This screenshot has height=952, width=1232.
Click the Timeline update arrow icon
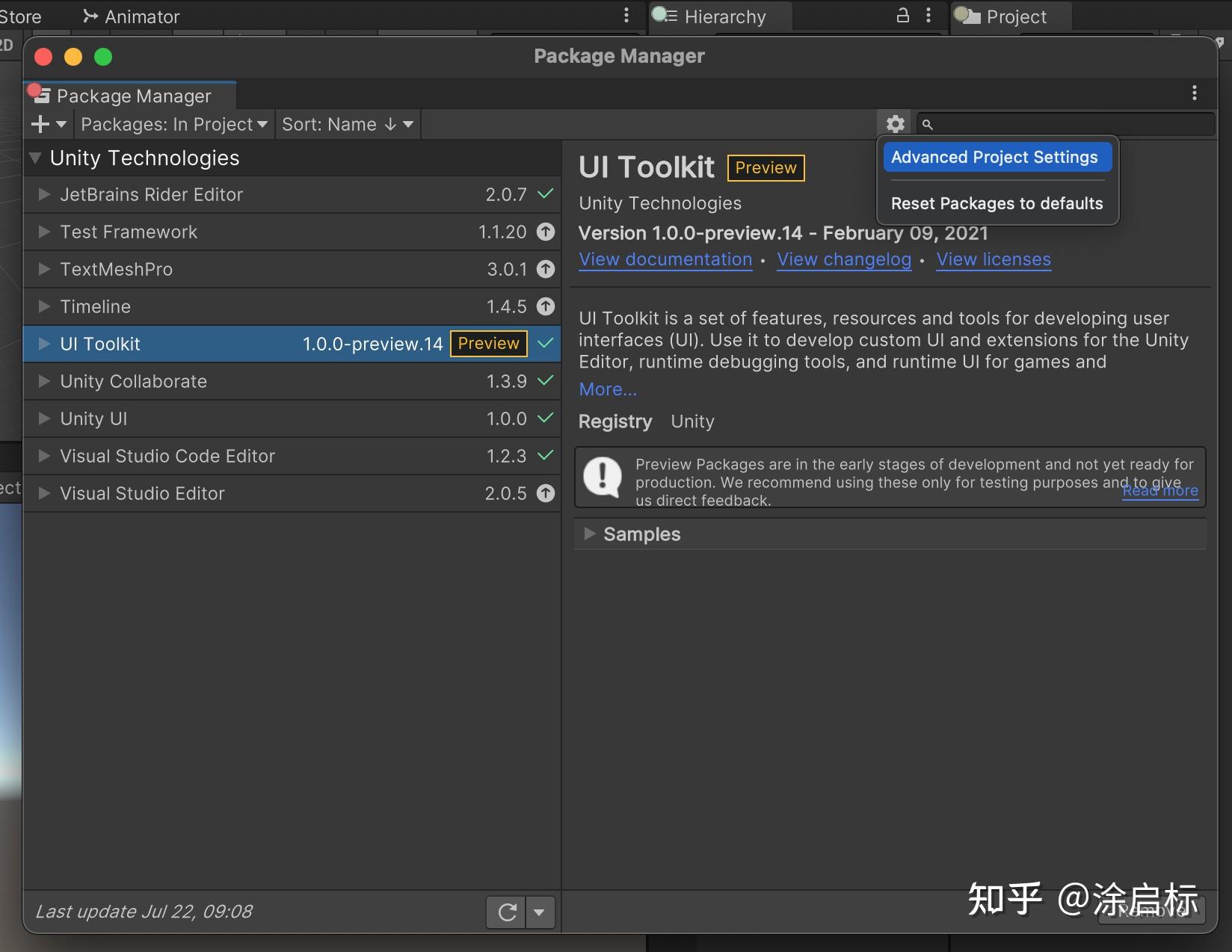[546, 306]
